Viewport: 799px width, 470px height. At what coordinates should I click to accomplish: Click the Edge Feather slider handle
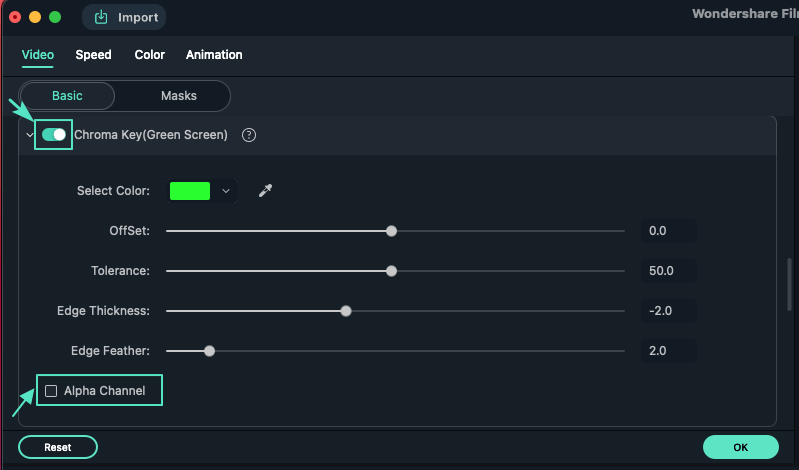(209, 350)
